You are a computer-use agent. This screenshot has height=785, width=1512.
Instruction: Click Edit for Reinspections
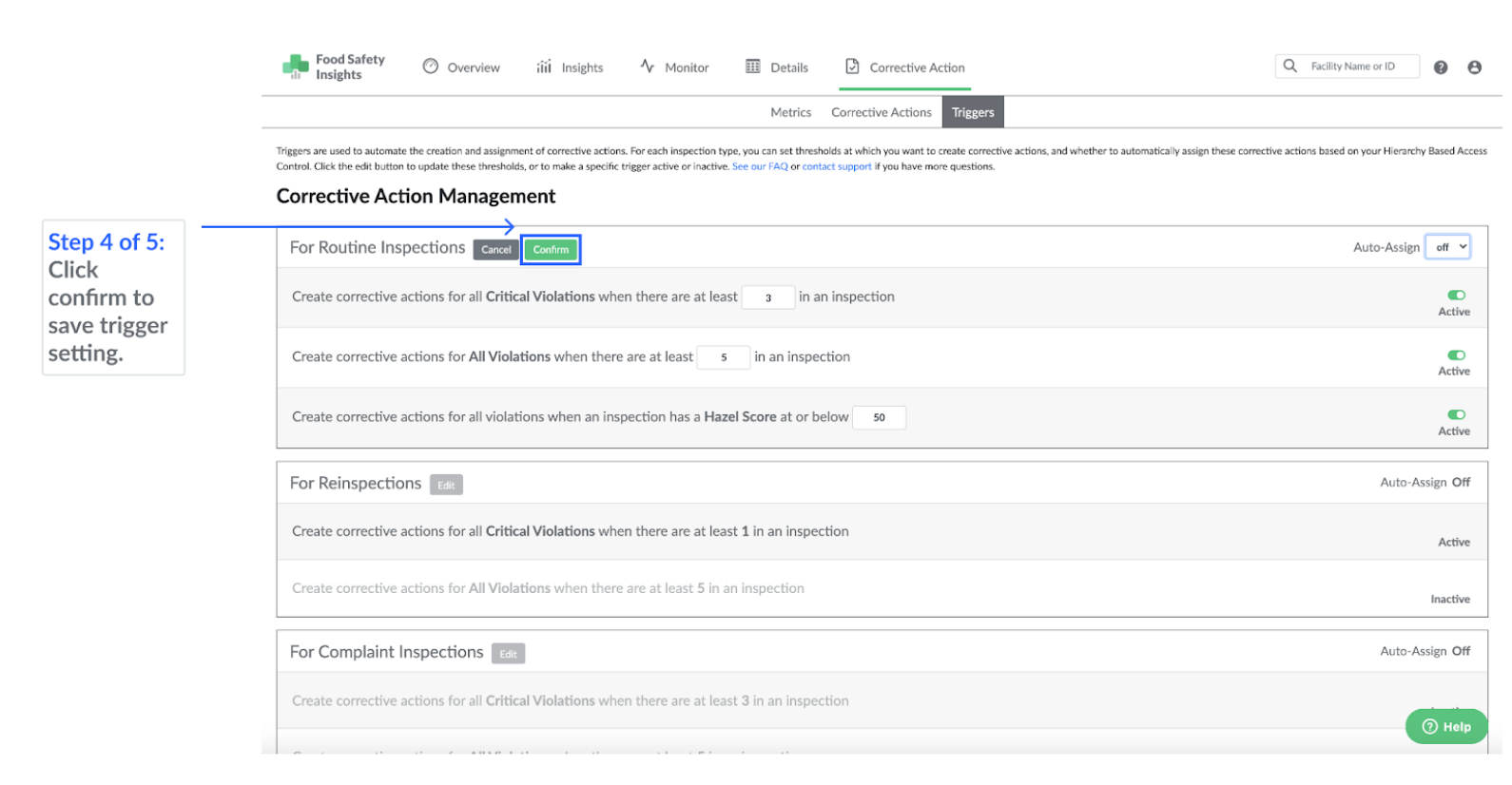tap(446, 486)
